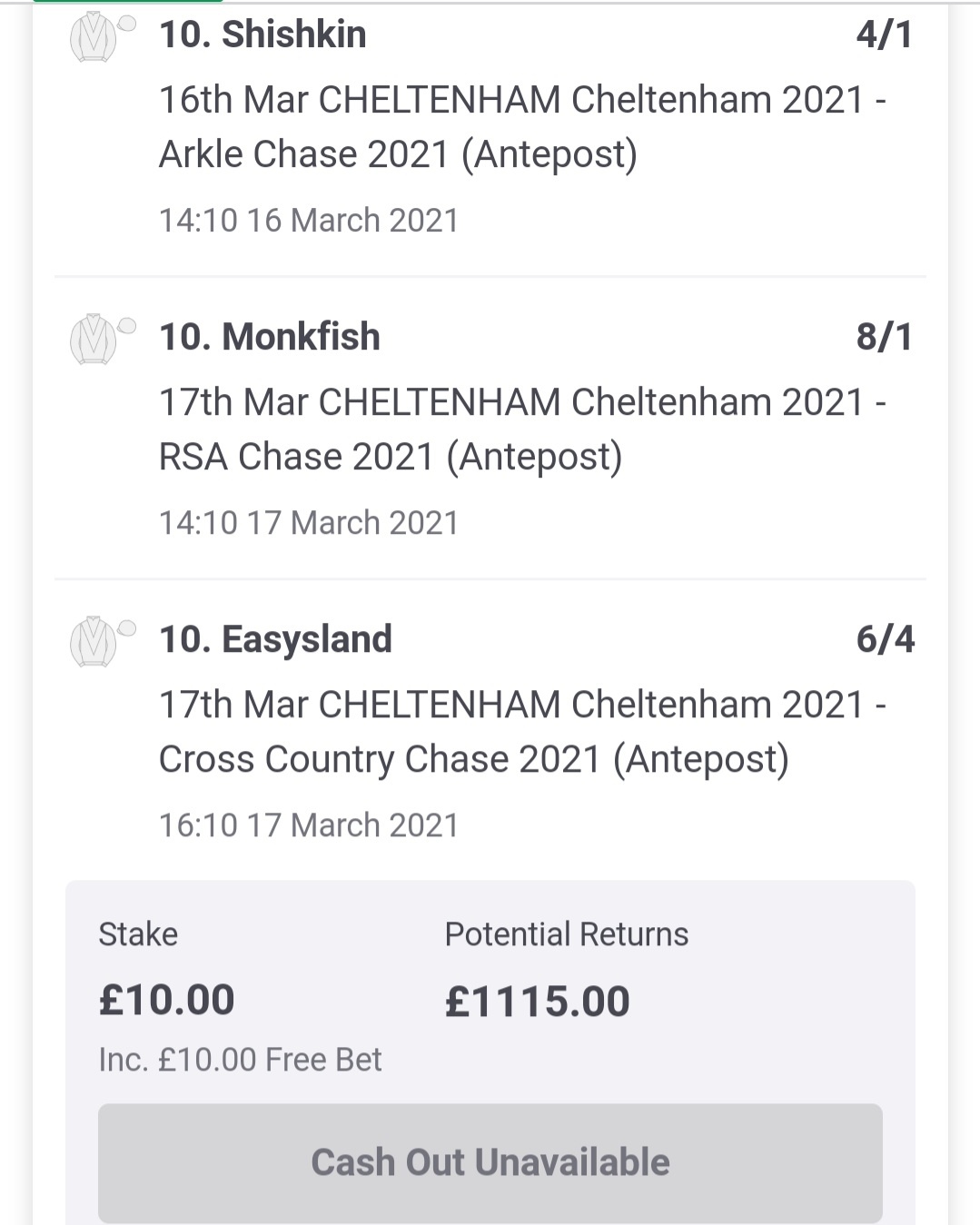Select the Monkfish selection name
The width and height of the screenshot is (980, 1225).
pos(269,337)
